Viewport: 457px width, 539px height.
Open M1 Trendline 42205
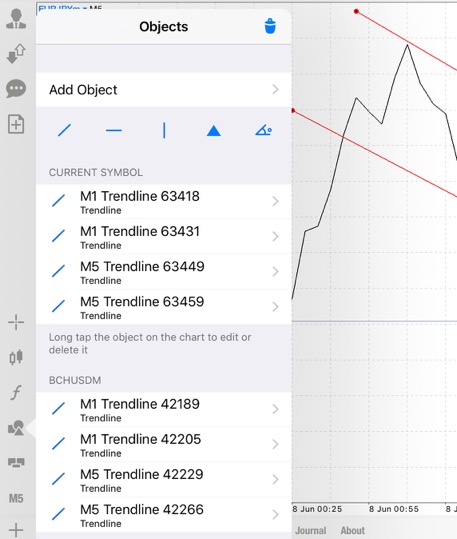pyautogui.click(x=164, y=444)
